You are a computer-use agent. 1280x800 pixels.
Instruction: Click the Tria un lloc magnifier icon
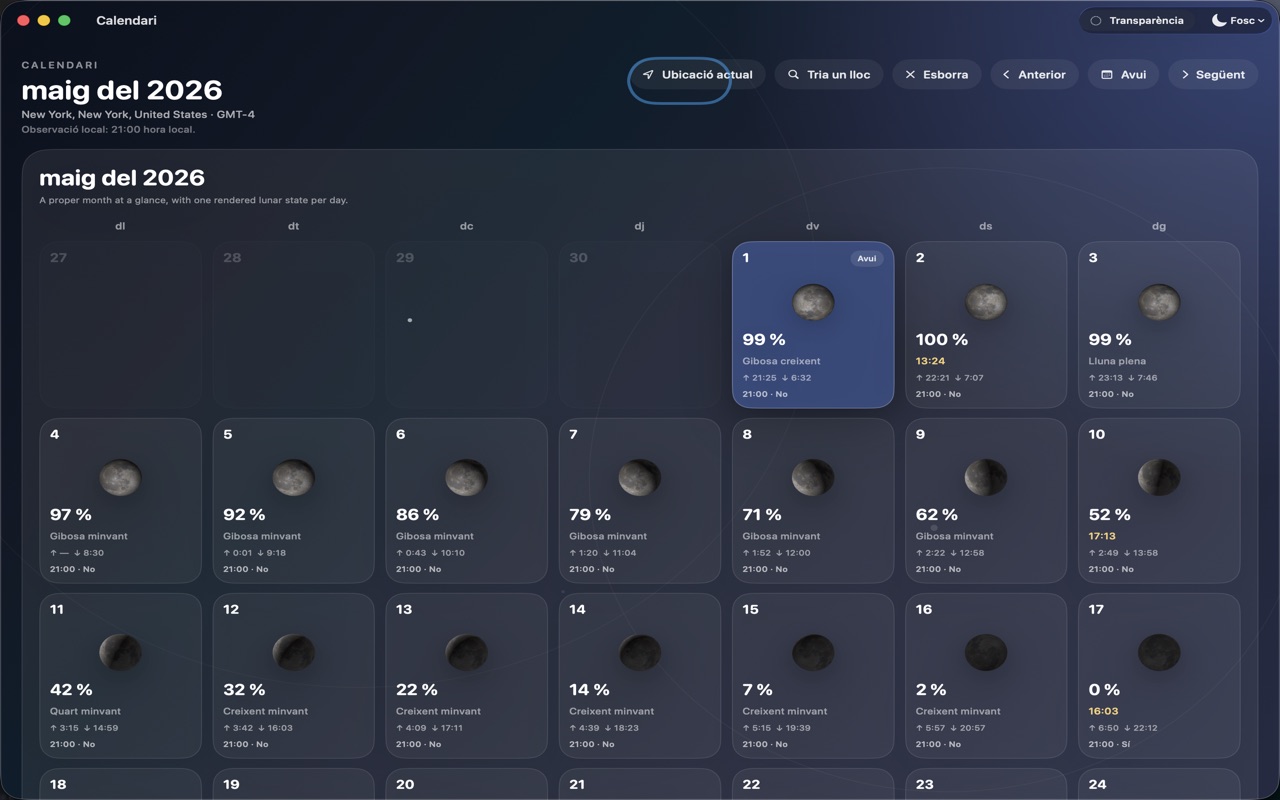click(793, 75)
